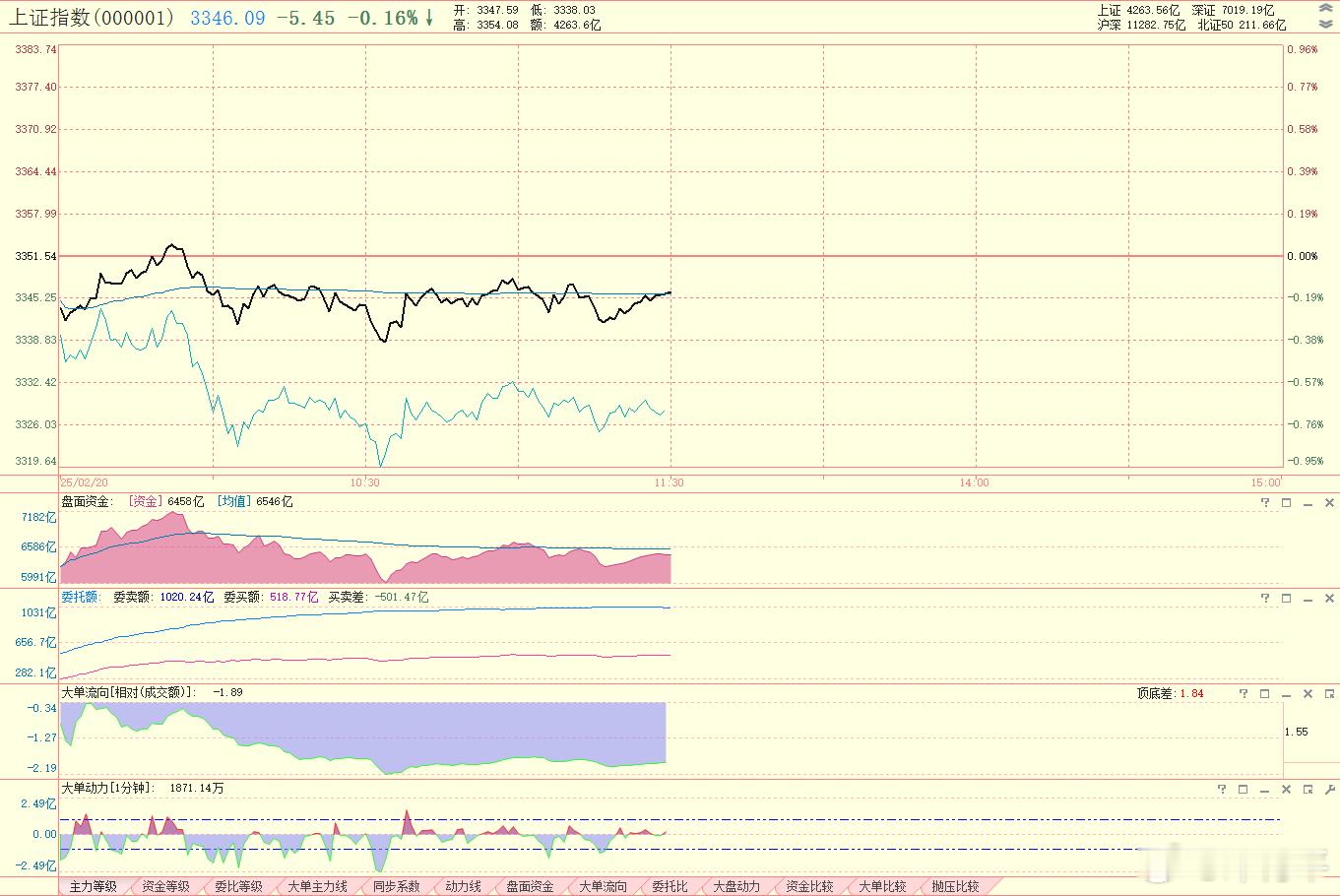The image size is (1340, 896).
Task: Click the 盘面资金 panel title label
Action: pos(86,501)
